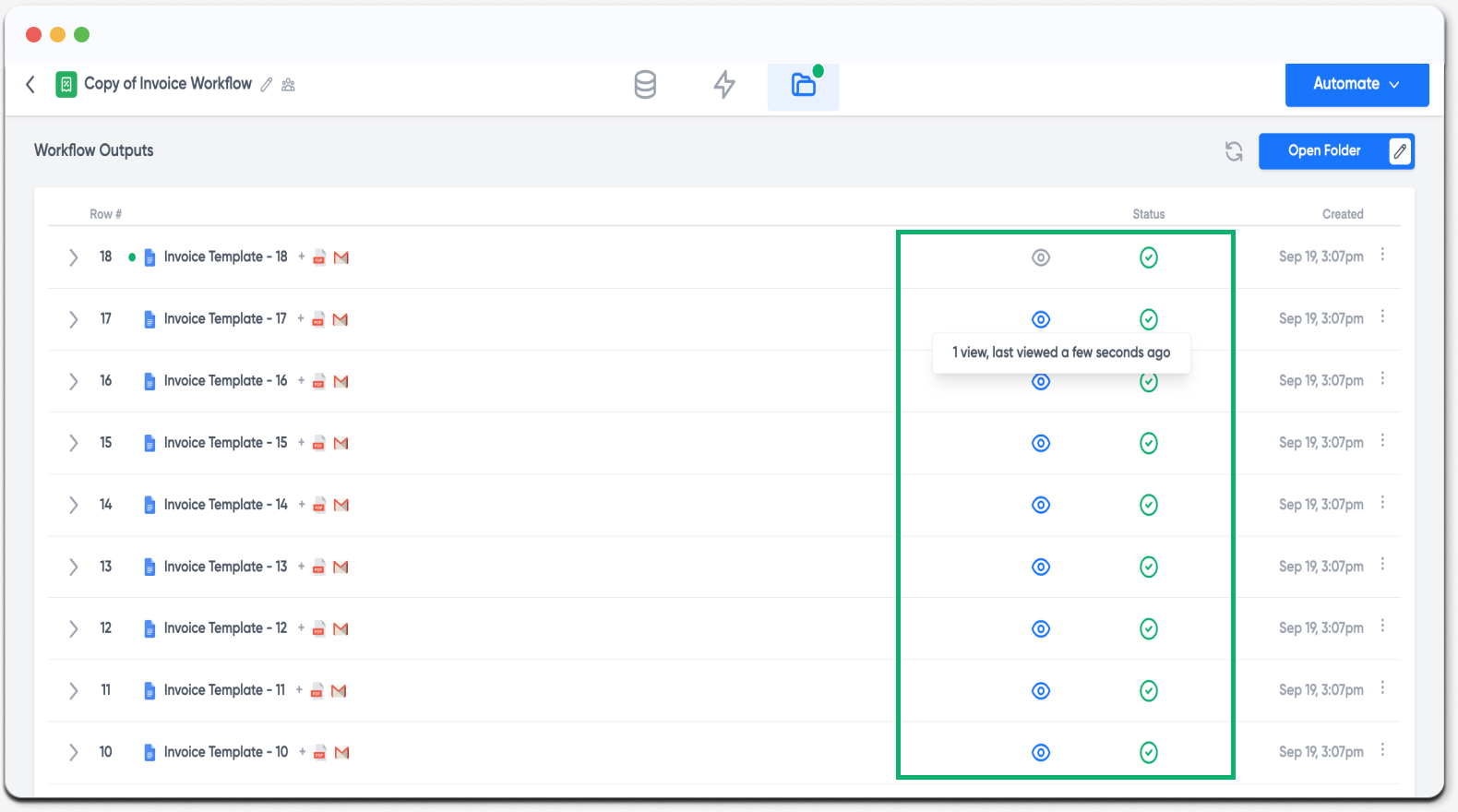The width and height of the screenshot is (1458, 812).
Task: Open the Gmail icon for Invoice Template - 18
Action: (341, 257)
